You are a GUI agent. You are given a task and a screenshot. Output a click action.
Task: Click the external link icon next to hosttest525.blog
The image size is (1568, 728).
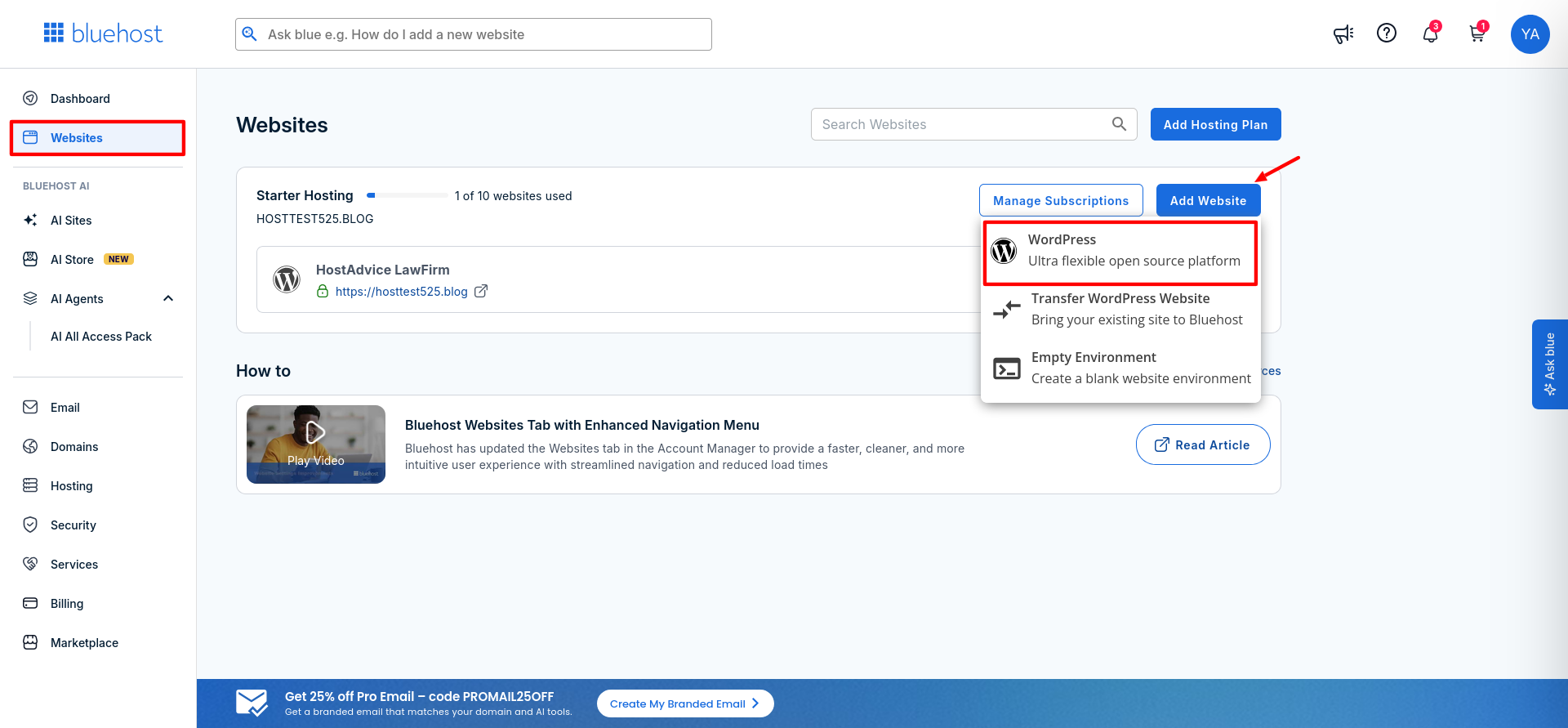pos(481,291)
